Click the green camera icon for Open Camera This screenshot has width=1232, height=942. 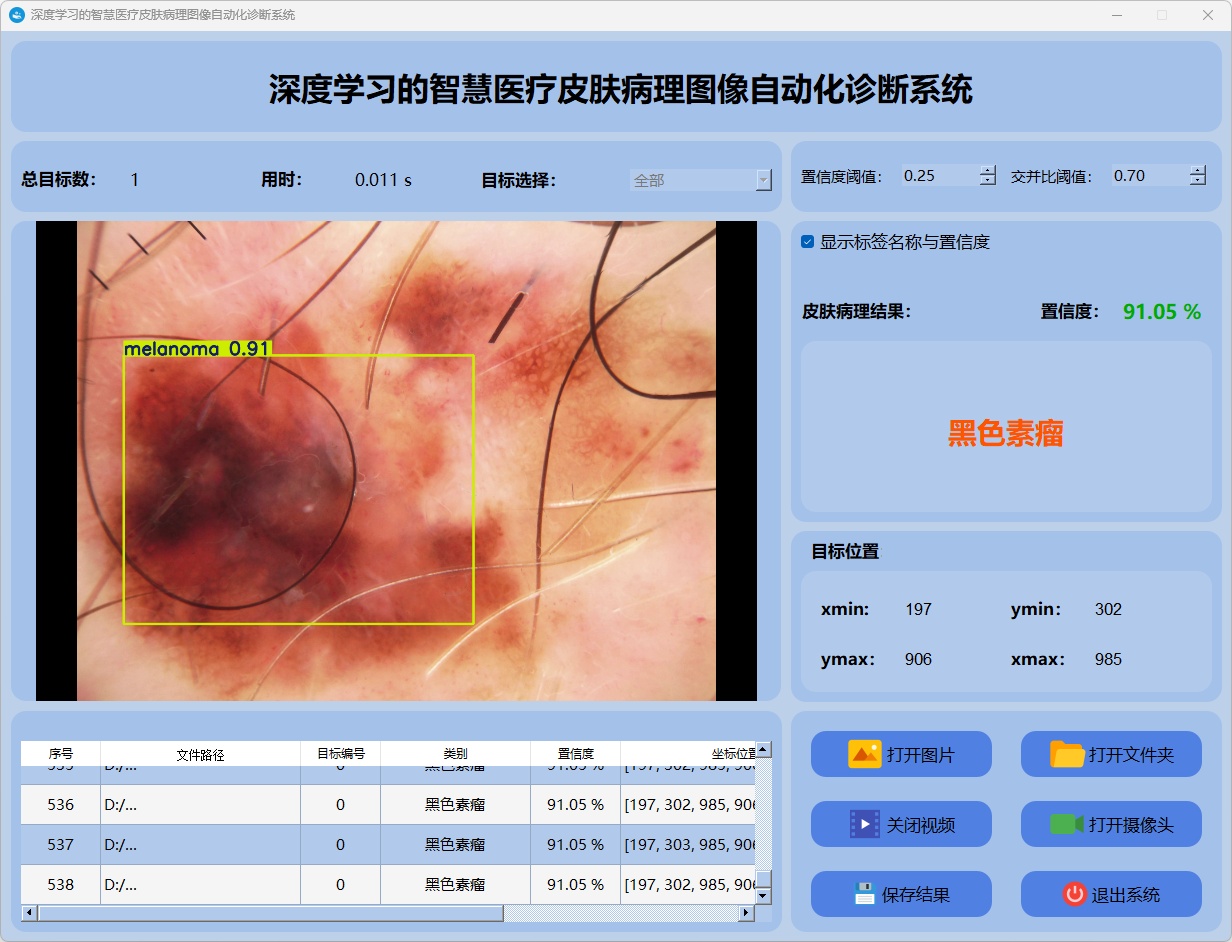[1067, 824]
